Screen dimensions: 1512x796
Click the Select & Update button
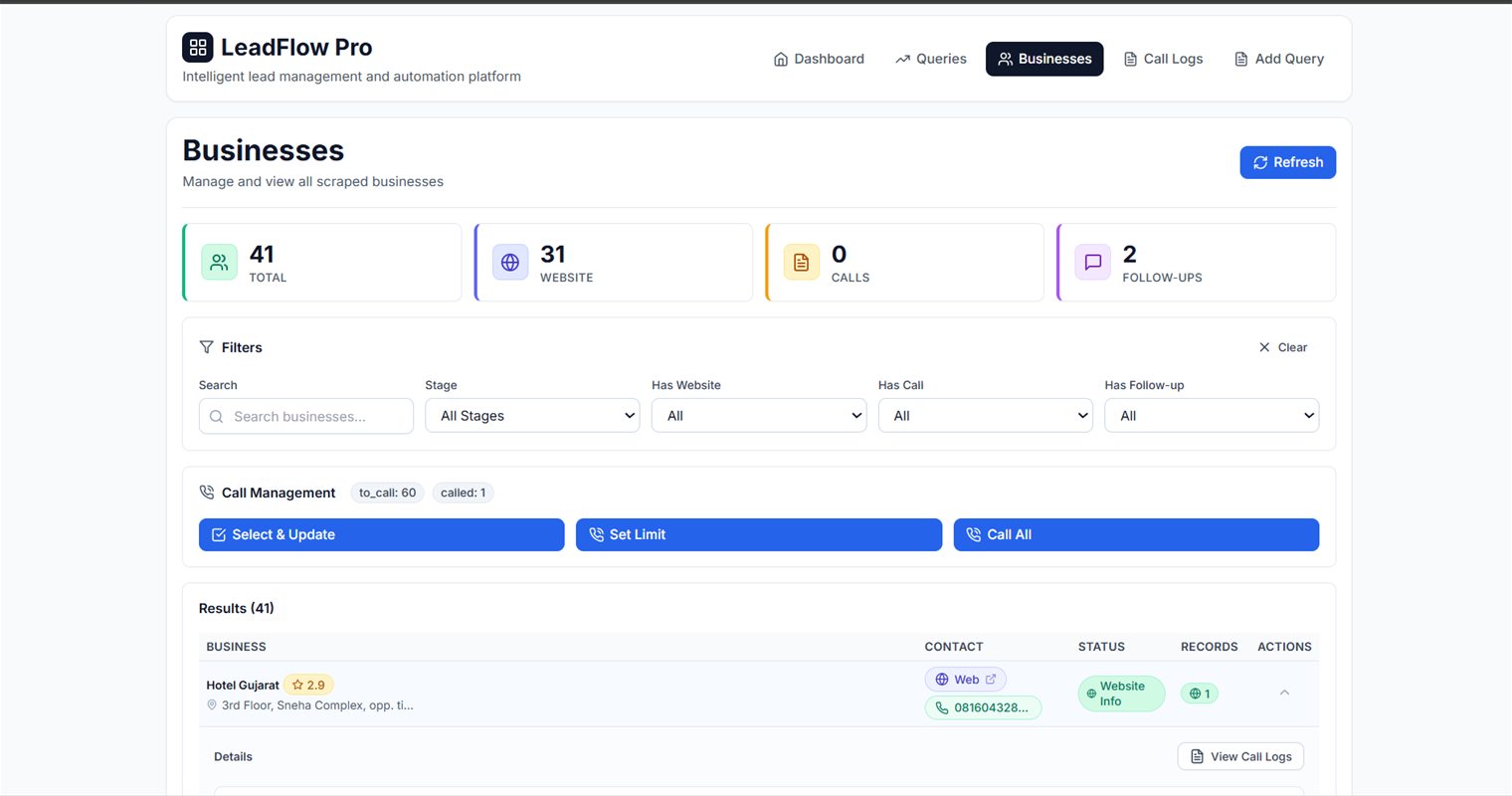click(x=382, y=534)
